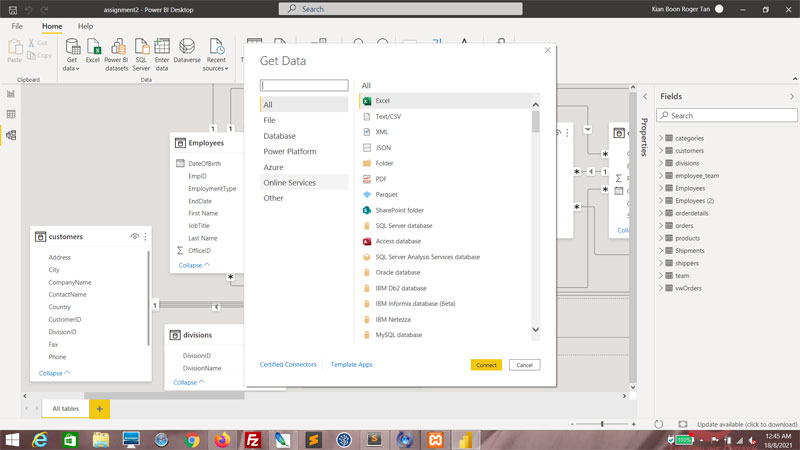The height and width of the screenshot is (450, 800).
Task: Click the Fields pane search box
Action: tap(727, 116)
